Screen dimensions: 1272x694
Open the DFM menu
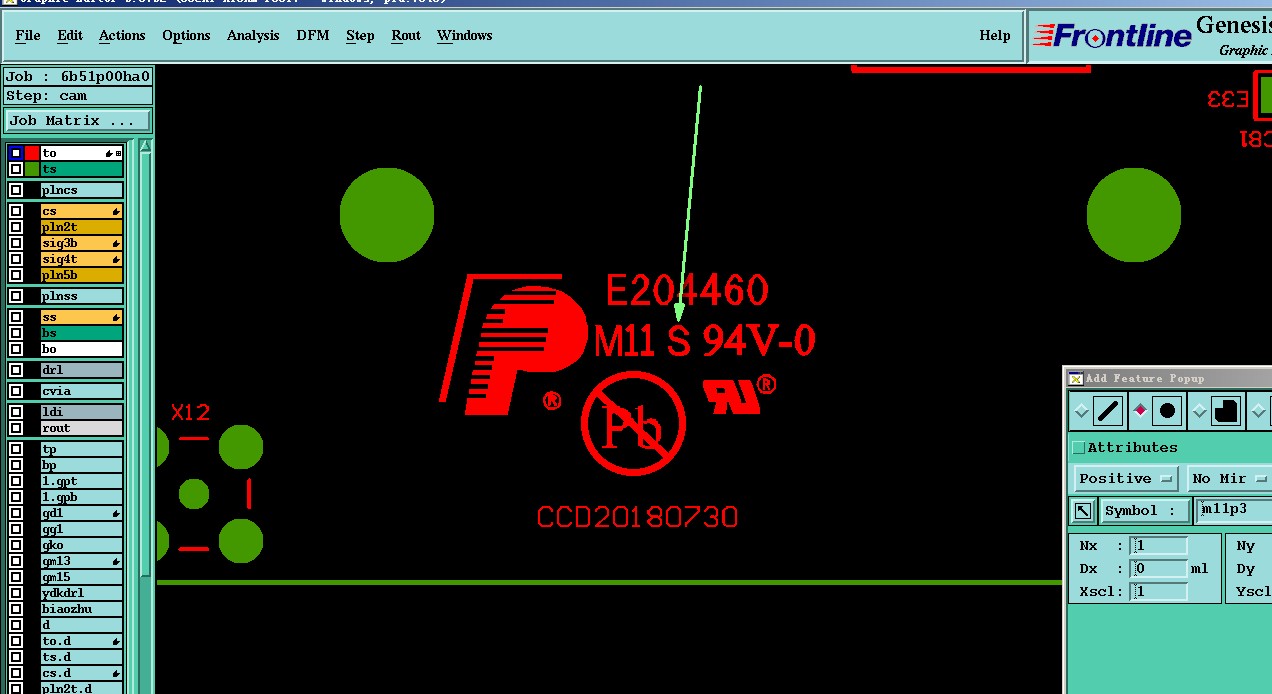pos(313,35)
